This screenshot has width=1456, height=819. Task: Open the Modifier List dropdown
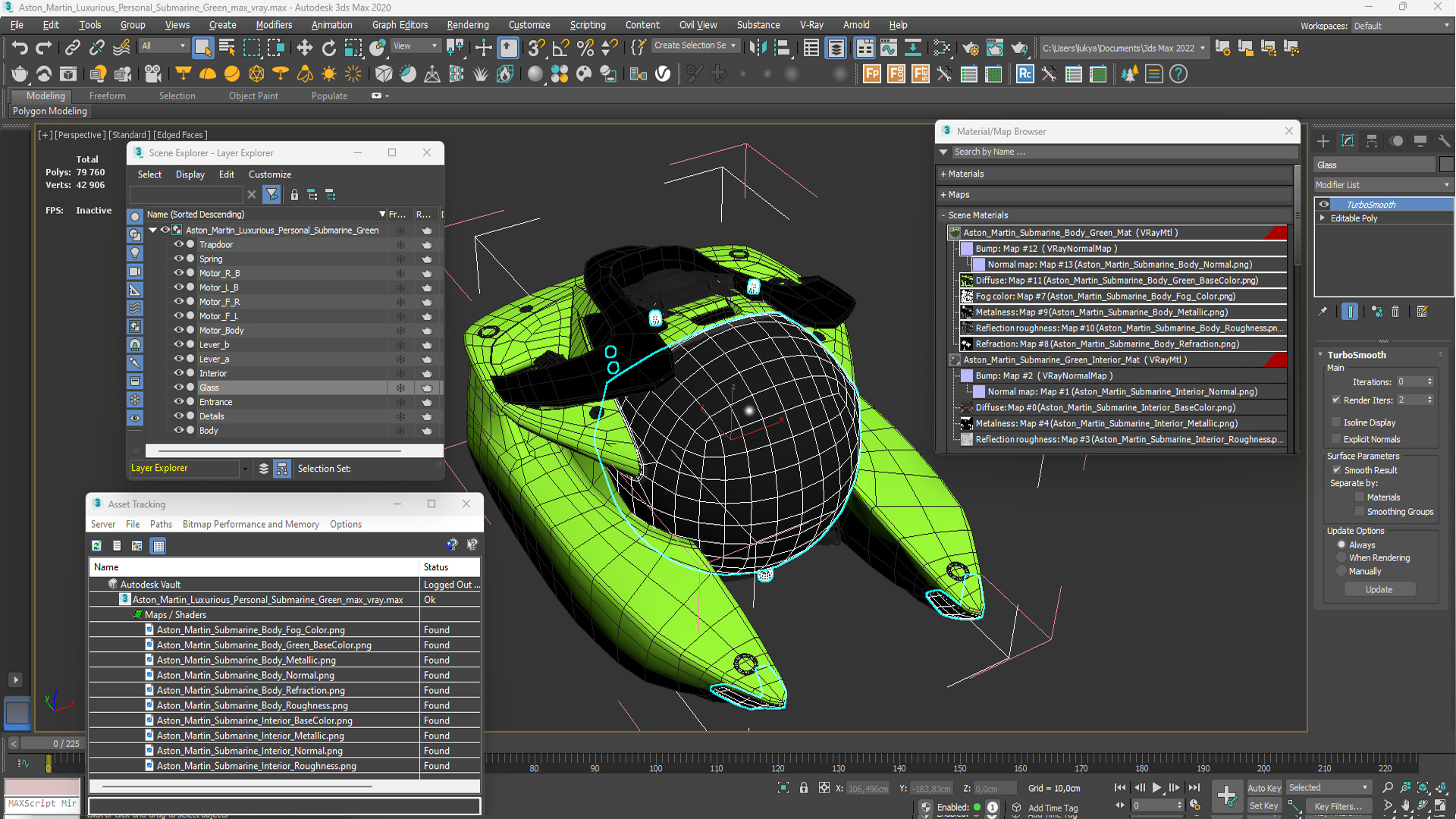pyautogui.click(x=1383, y=185)
